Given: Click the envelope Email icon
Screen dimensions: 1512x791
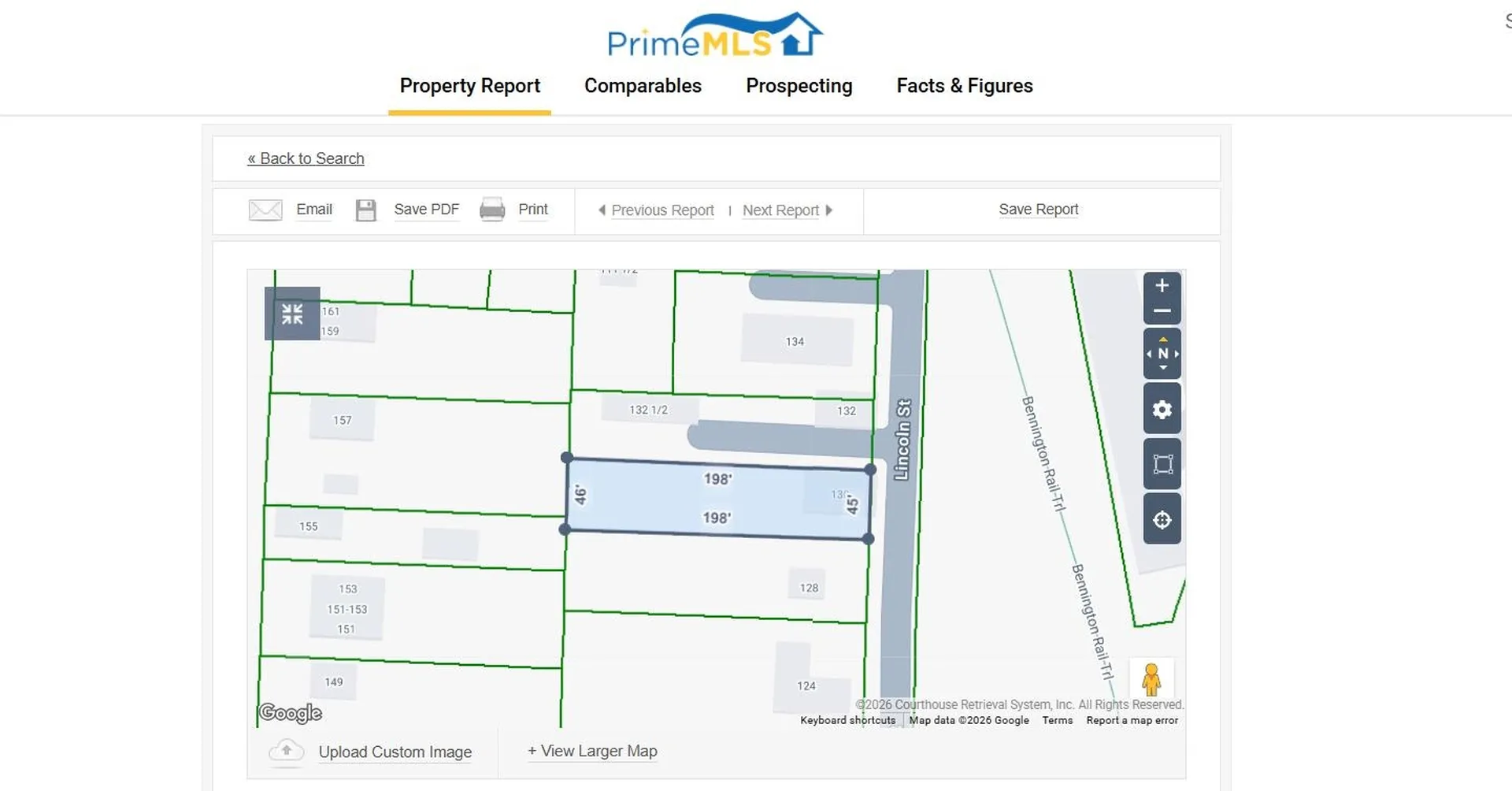Looking at the screenshot, I should pyautogui.click(x=265, y=210).
